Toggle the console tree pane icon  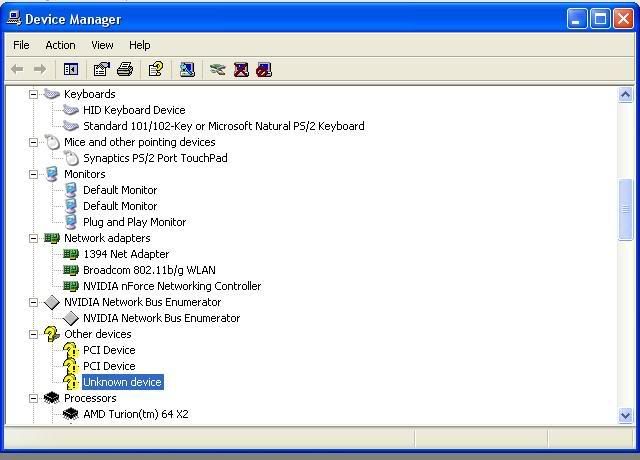(71, 69)
